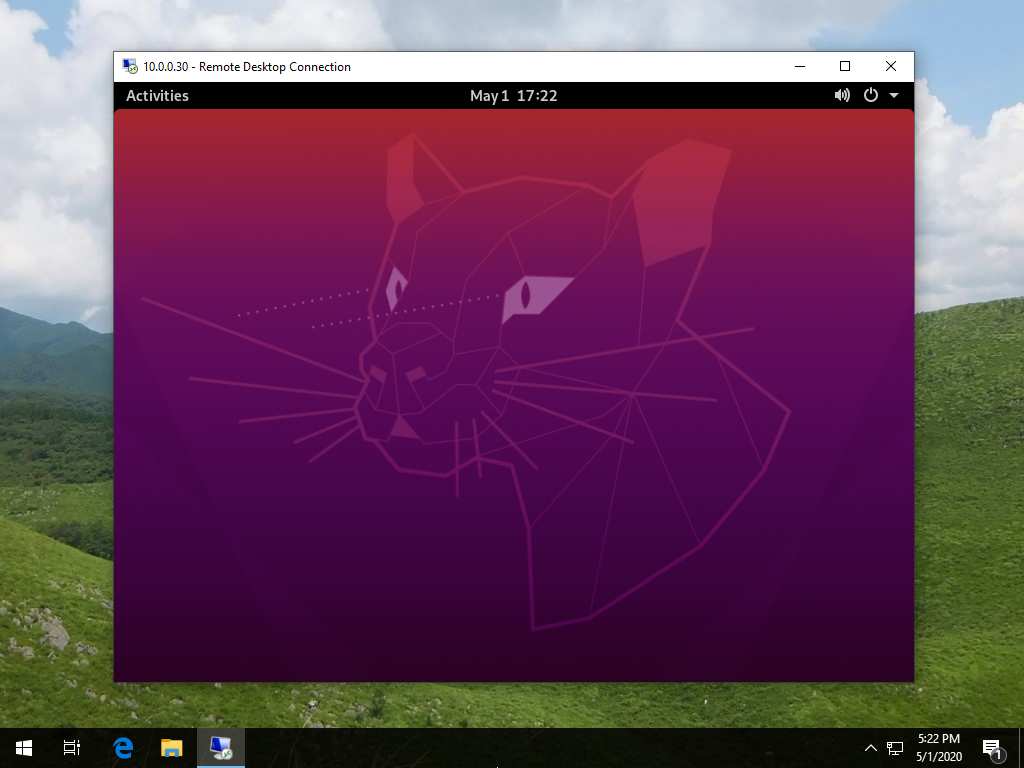The width and height of the screenshot is (1024, 768).
Task: Launch Microsoft Edge from the taskbar
Action: (x=122, y=747)
